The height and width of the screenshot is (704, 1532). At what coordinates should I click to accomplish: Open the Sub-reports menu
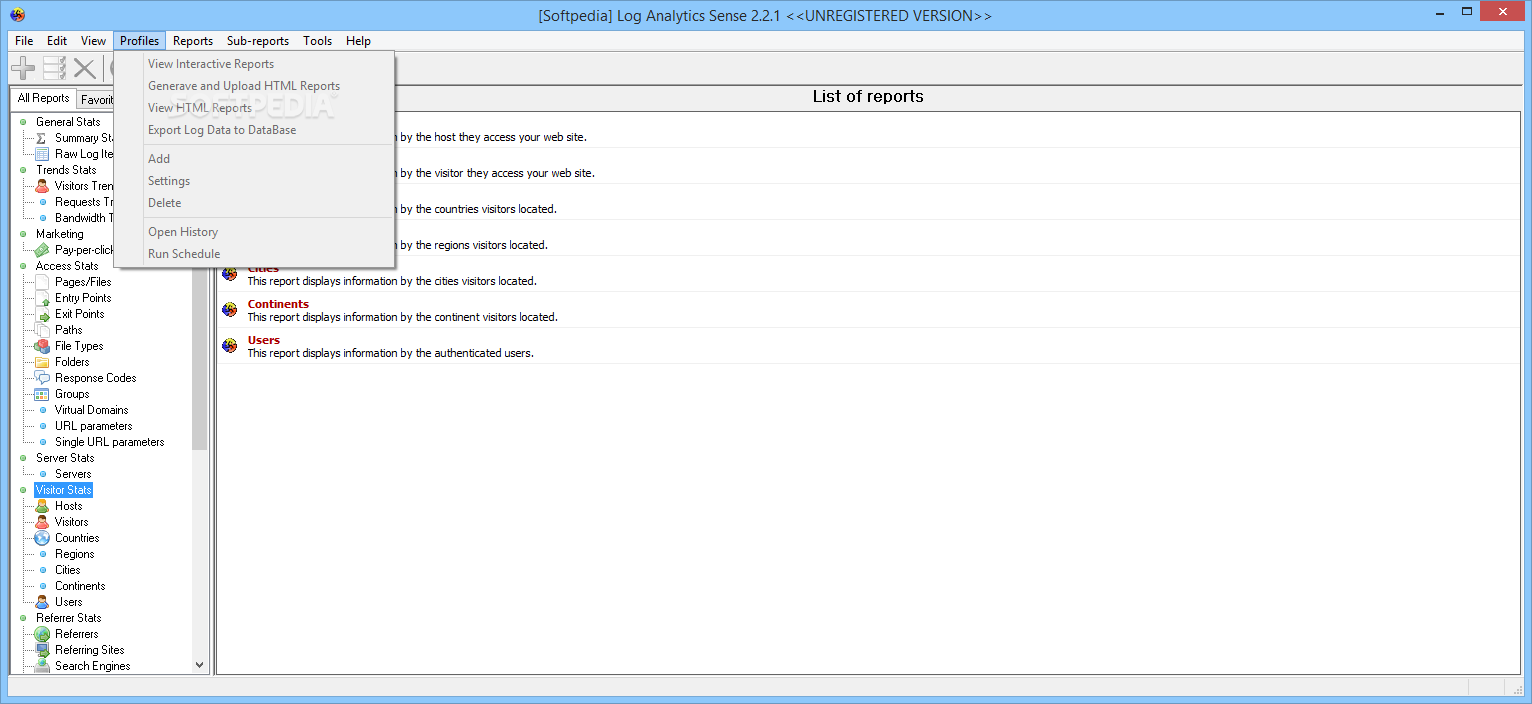pyautogui.click(x=258, y=41)
